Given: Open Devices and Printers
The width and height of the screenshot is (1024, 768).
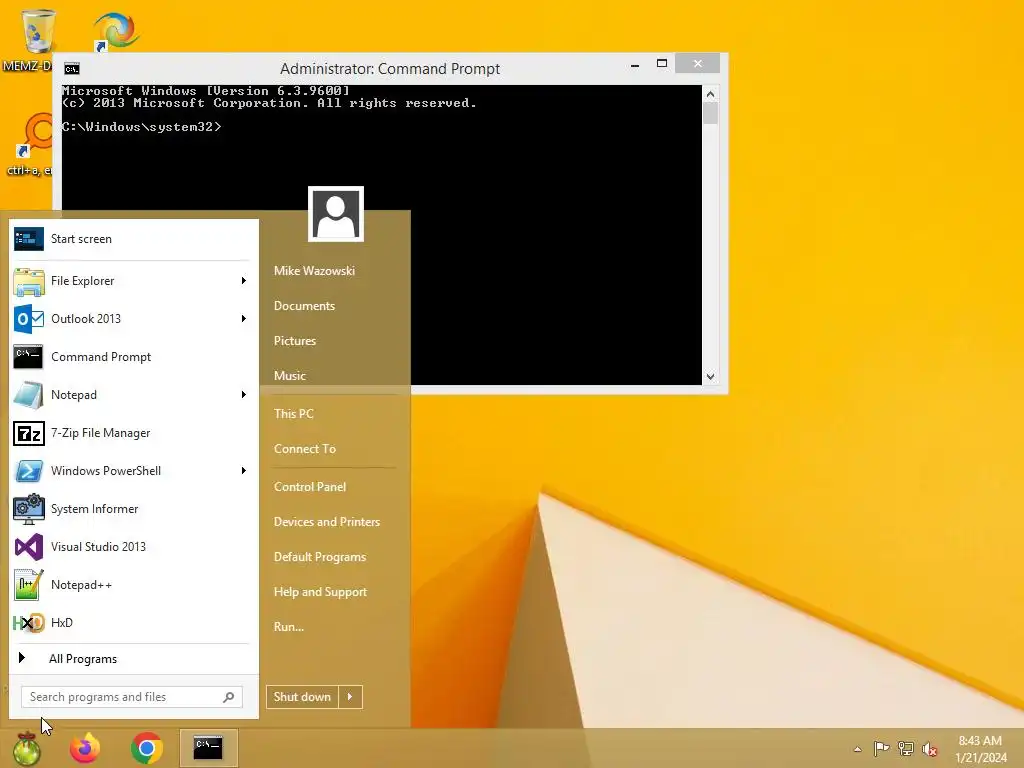Looking at the screenshot, I should coord(327,522).
